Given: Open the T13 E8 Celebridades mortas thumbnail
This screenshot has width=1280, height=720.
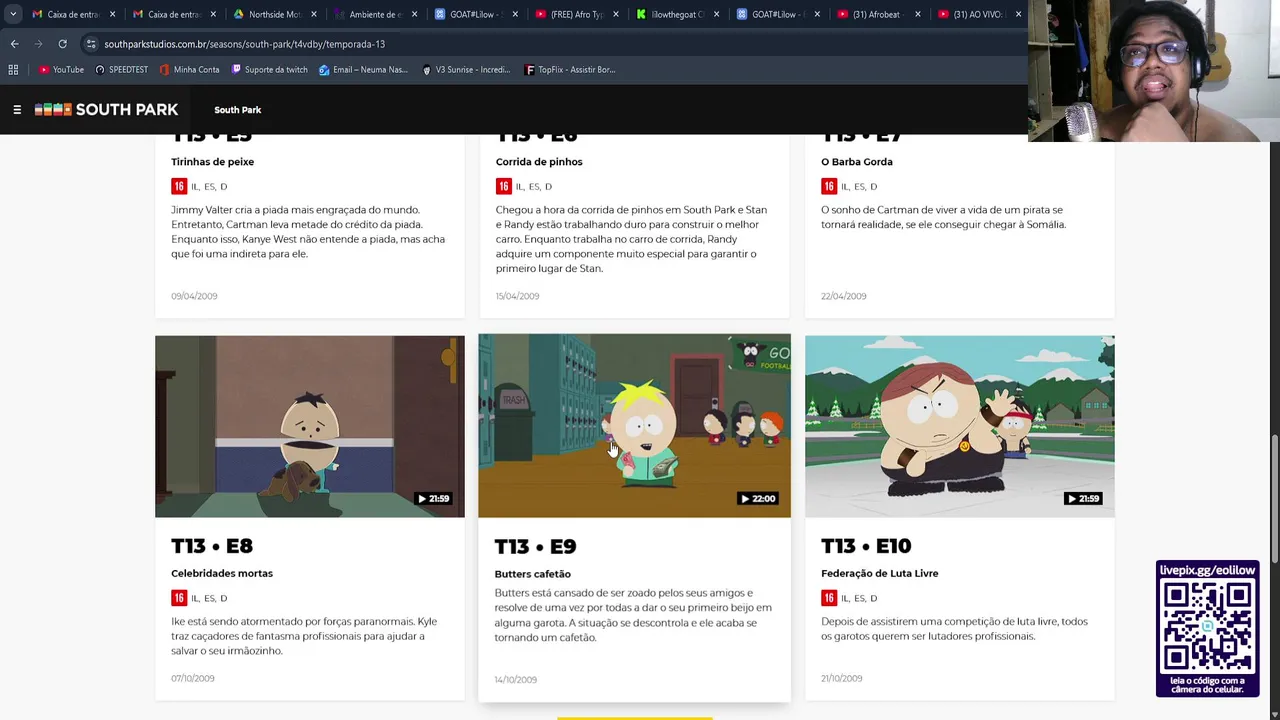Looking at the screenshot, I should pyautogui.click(x=310, y=426).
